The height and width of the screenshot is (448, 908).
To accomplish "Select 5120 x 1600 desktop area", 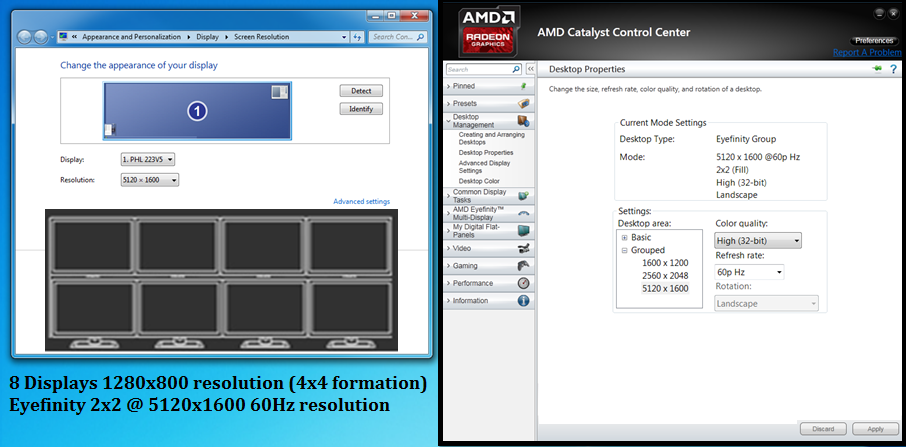I will coord(665,288).
